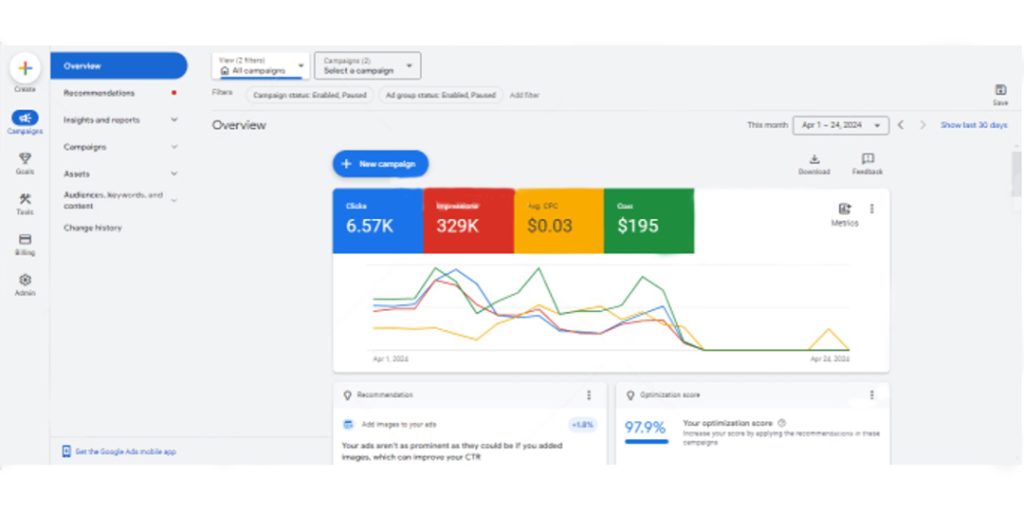1024x512 pixels.
Task: Click the Save icon at top right
Action: click(x=1000, y=90)
